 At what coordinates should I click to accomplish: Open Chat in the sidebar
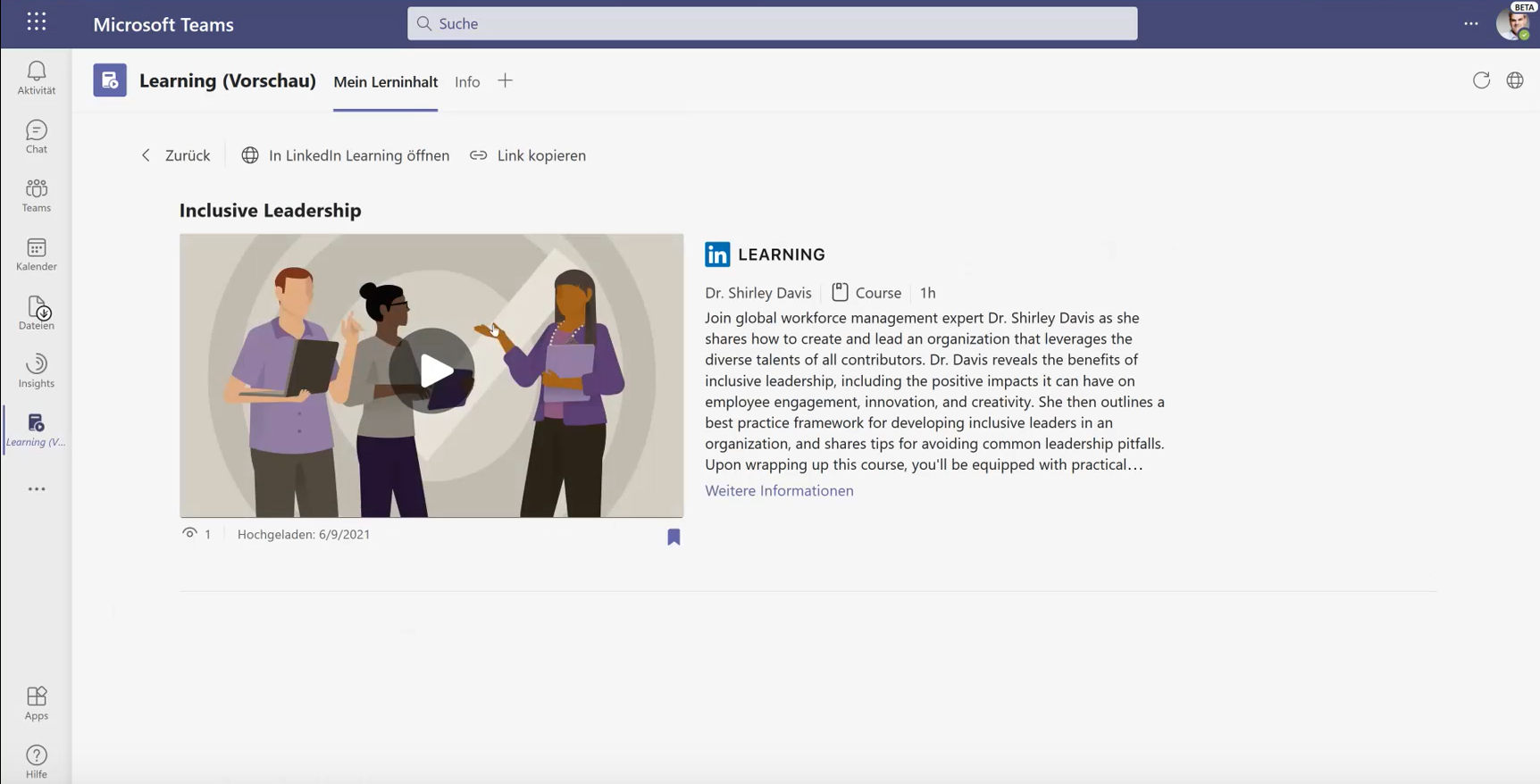(37, 137)
